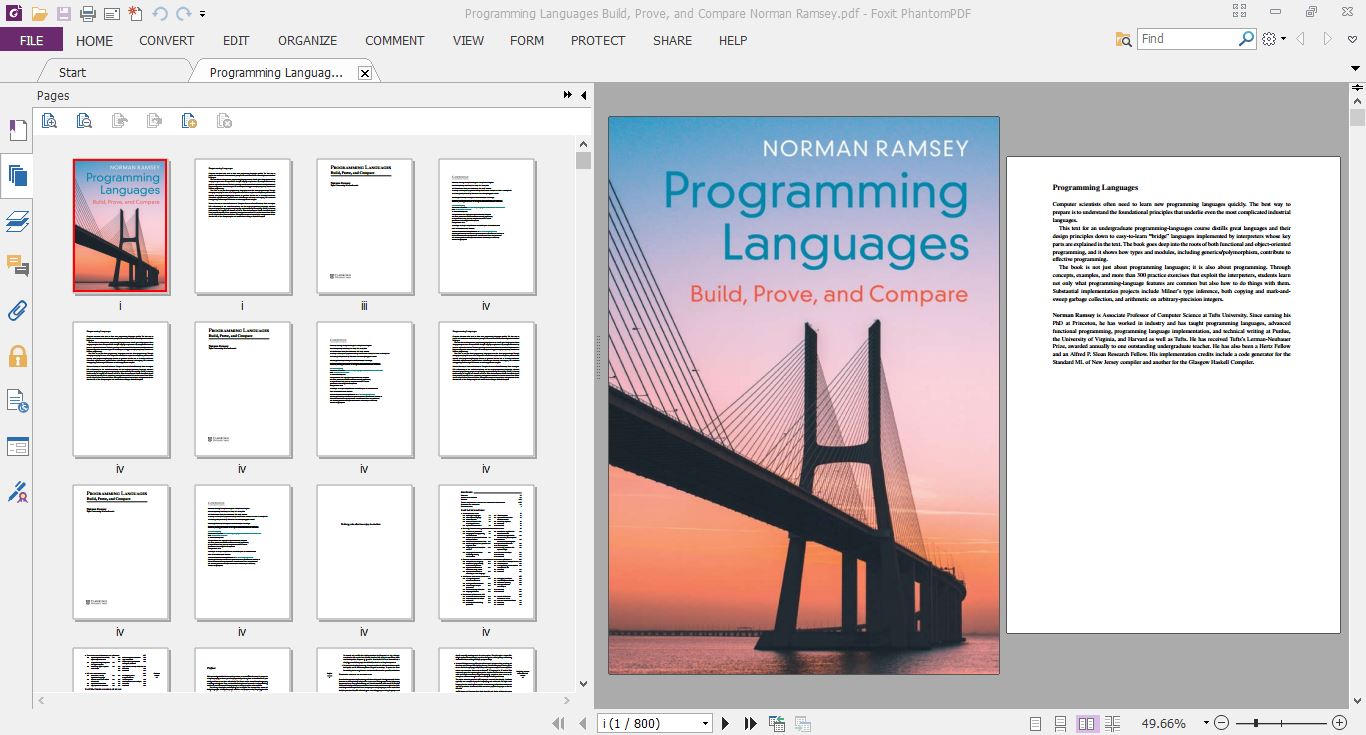Click the Open folder icon in quick access toolbar

pyautogui.click(x=39, y=13)
